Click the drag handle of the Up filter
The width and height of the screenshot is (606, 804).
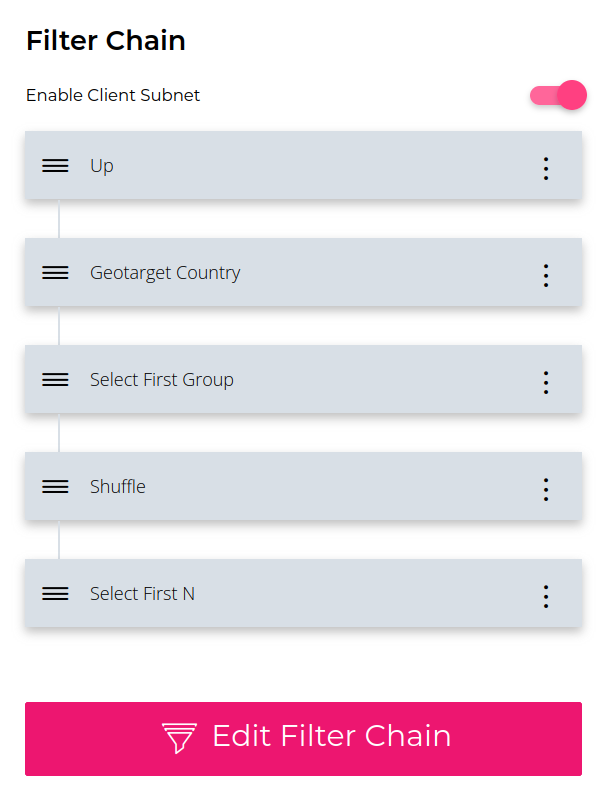pos(55,165)
